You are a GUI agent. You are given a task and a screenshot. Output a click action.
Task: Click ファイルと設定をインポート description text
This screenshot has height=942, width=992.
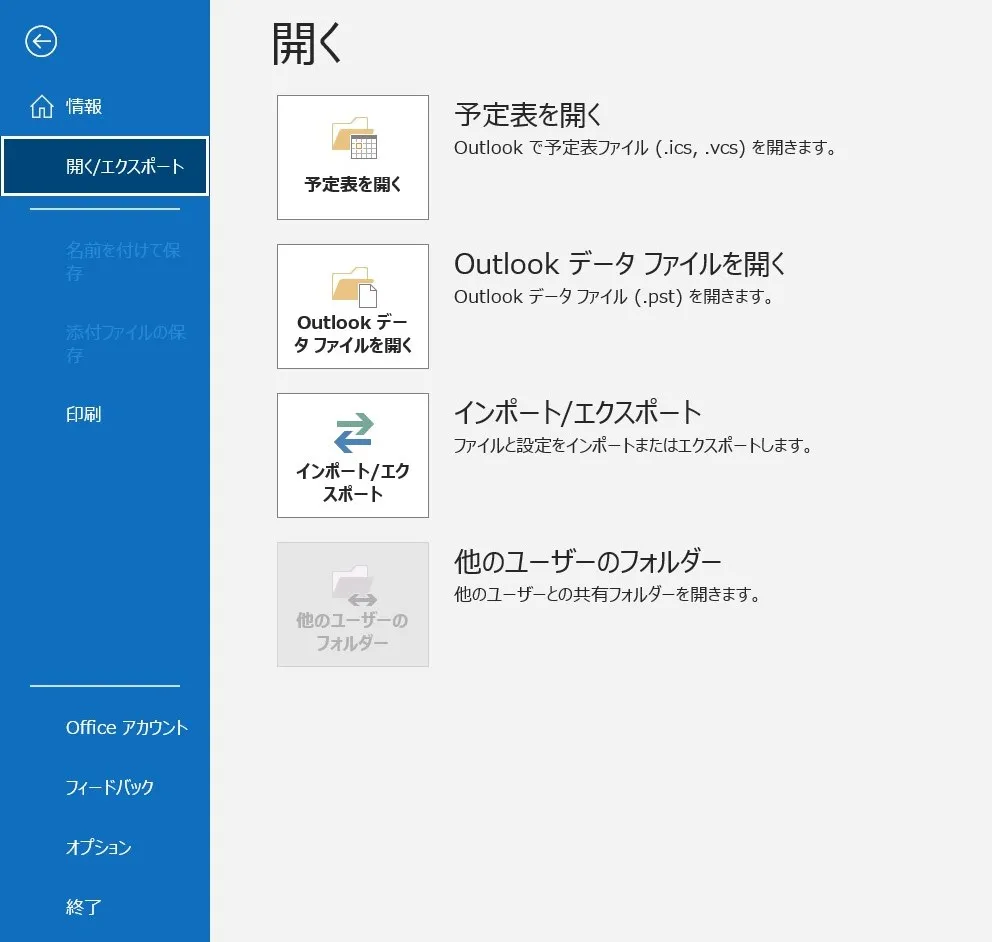tap(633, 445)
